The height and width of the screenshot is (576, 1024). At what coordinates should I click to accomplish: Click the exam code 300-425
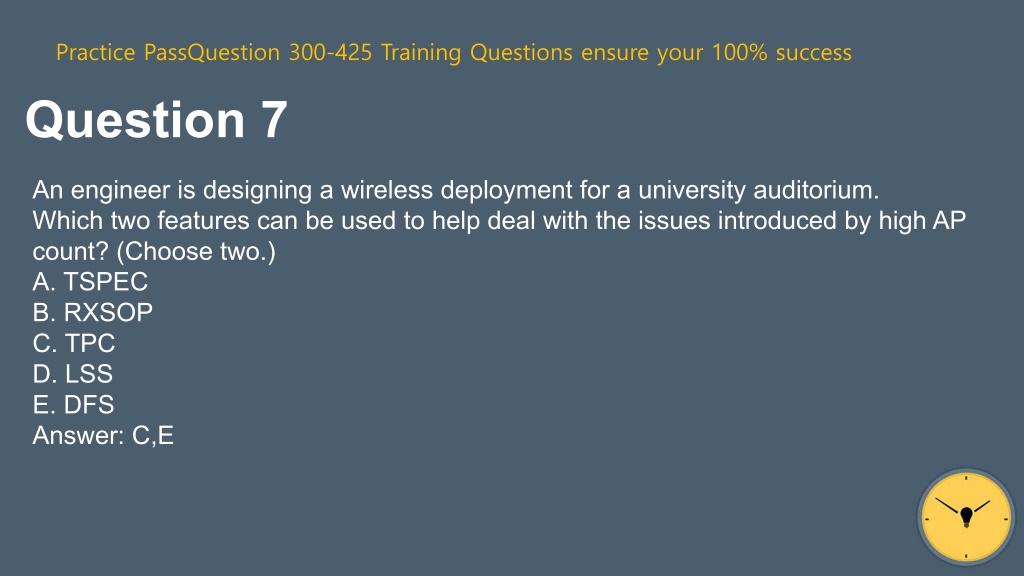[x=330, y=52]
